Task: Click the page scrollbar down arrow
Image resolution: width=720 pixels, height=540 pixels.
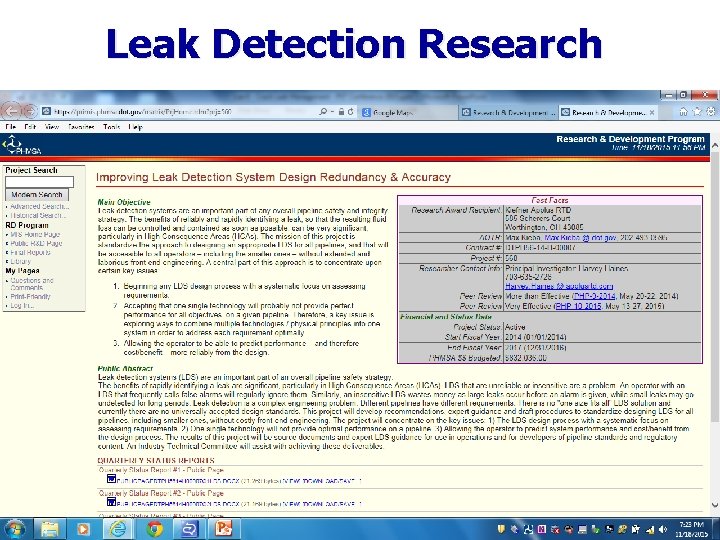Action: coord(715,506)
